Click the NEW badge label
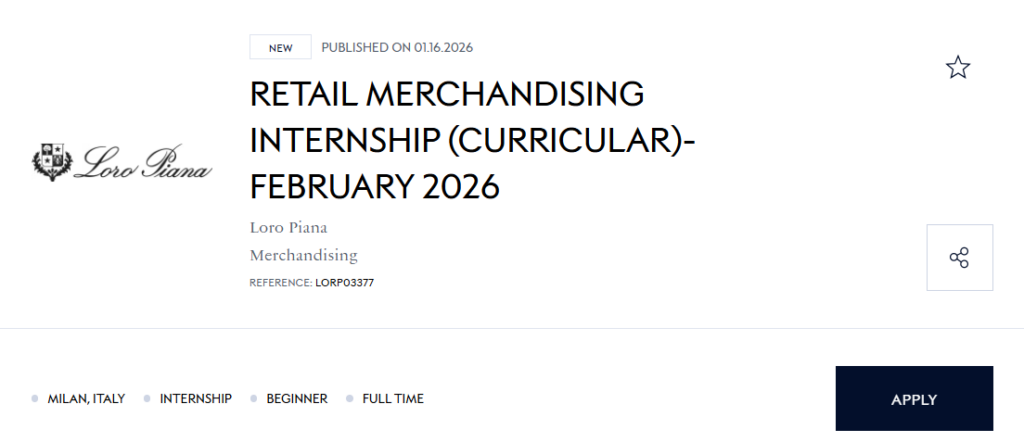This screenshot has height=442, width=1024. tap(280, 47)
